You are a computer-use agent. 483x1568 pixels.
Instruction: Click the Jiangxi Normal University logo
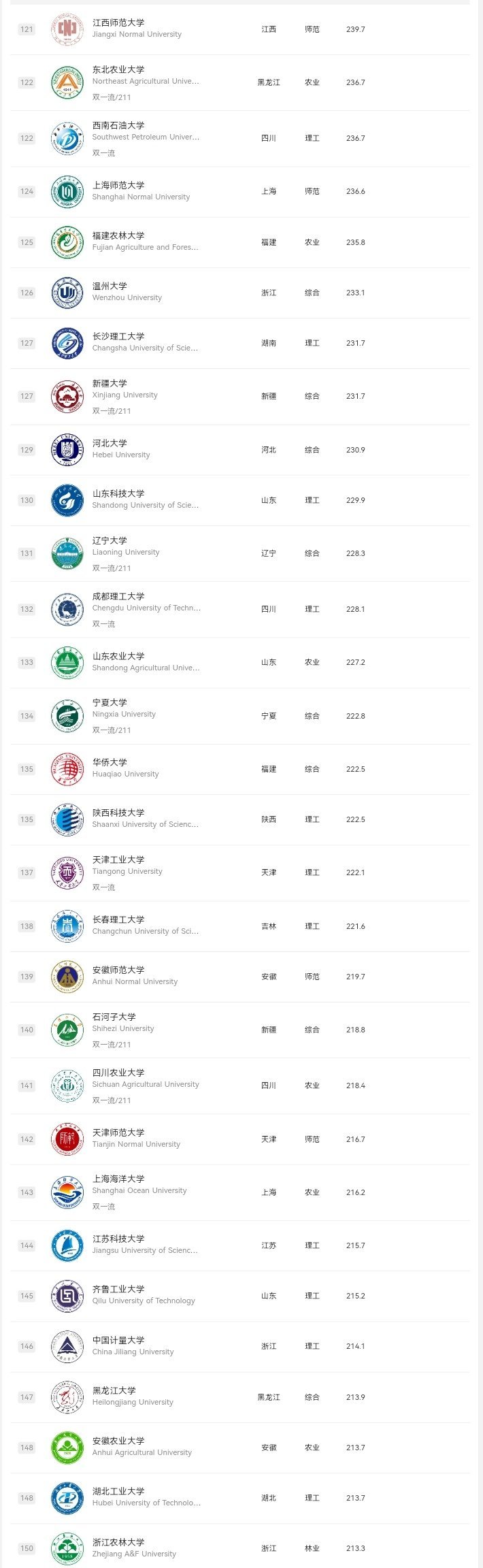[67, 29]
